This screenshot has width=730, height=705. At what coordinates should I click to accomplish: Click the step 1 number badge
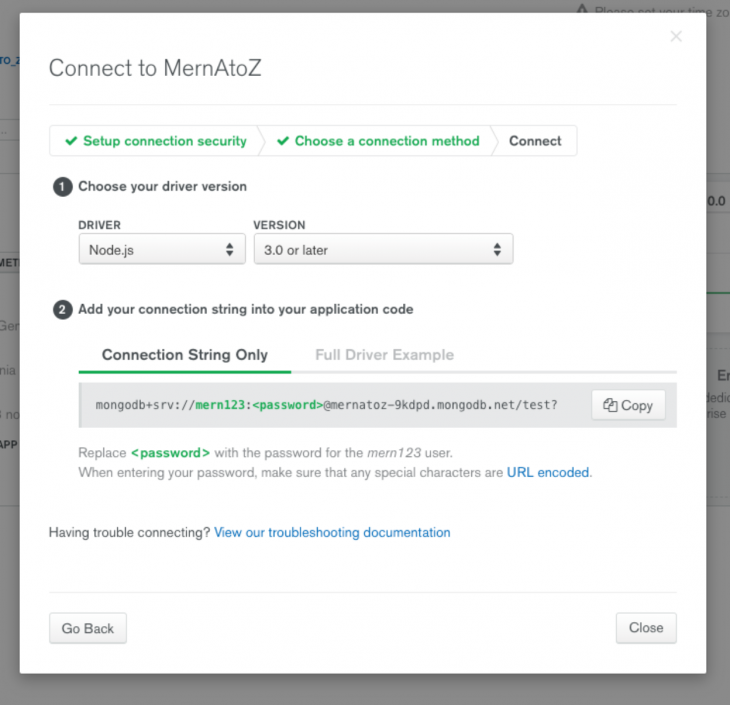tap(62, 186)
